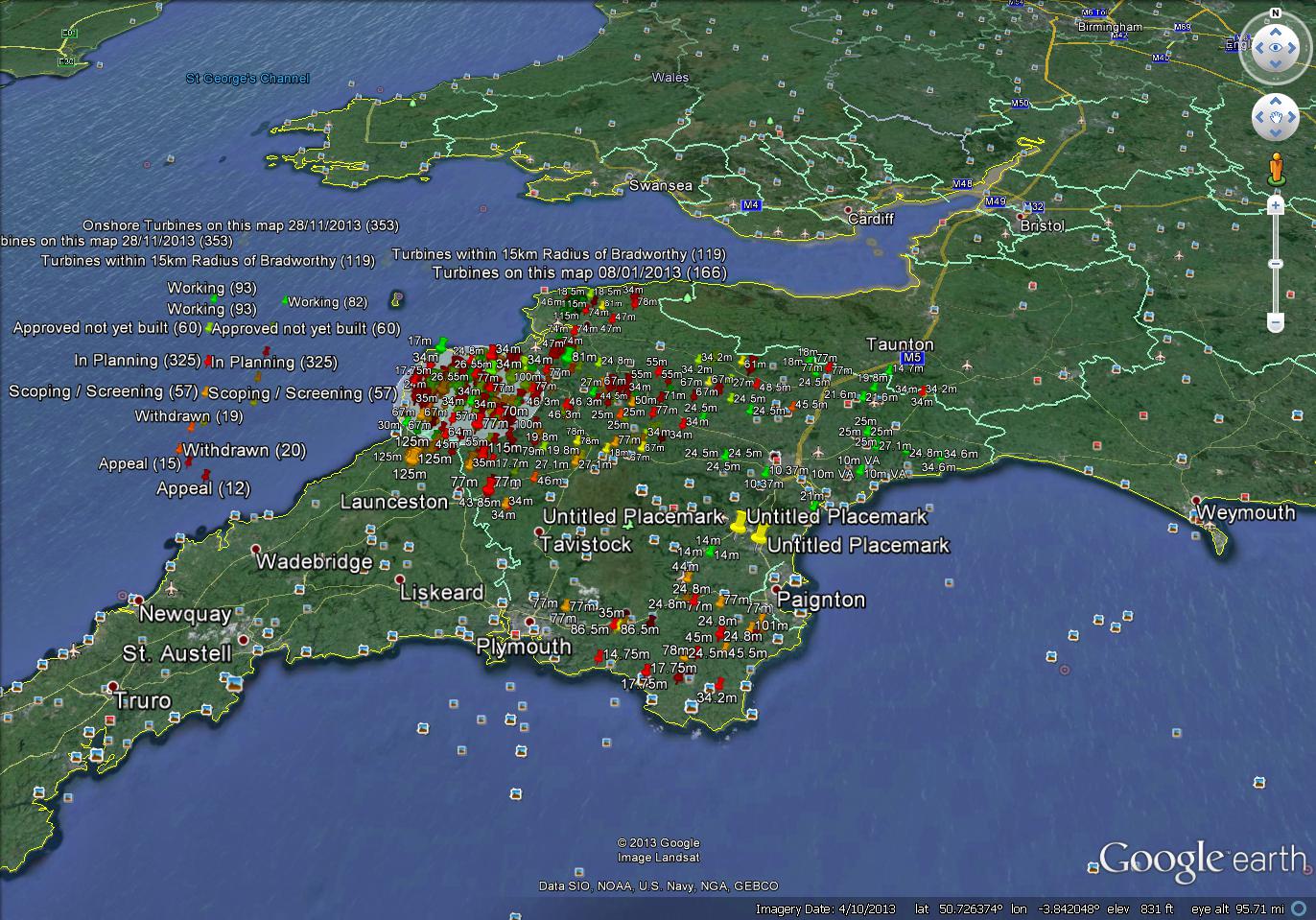Open the Withdrawn (20) orange placemark
Viewport: 1316px width, 920px height.
tap(179, 448)
